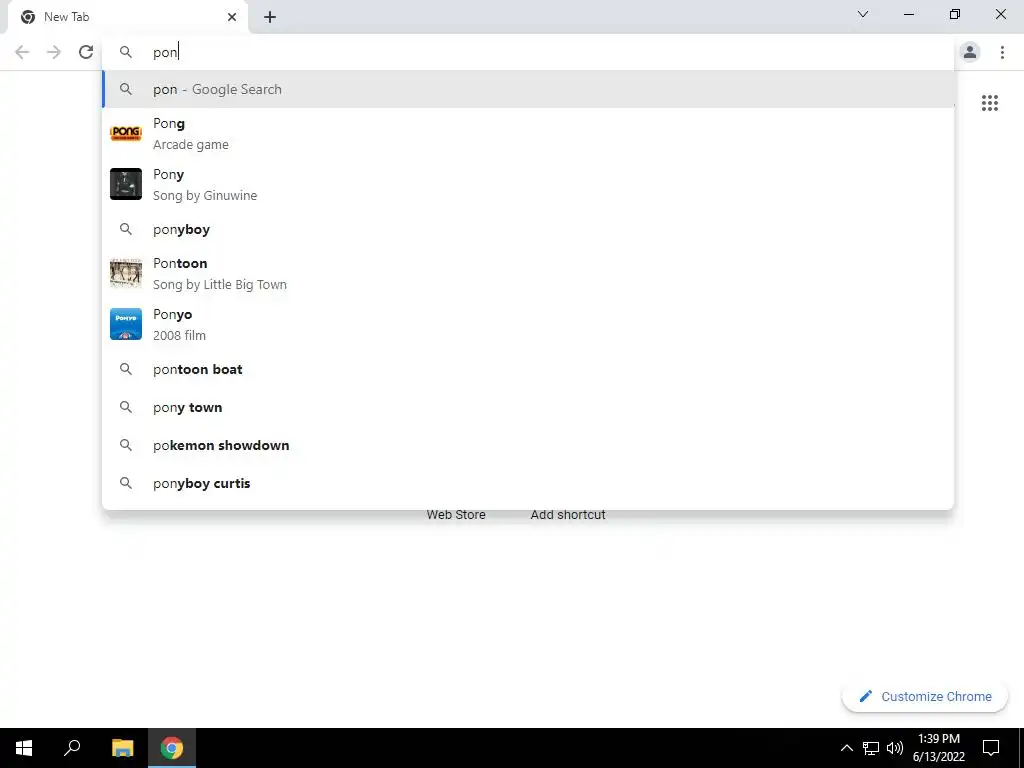Click the taskbar clock showing 1:39 PM

pos(938,748)
